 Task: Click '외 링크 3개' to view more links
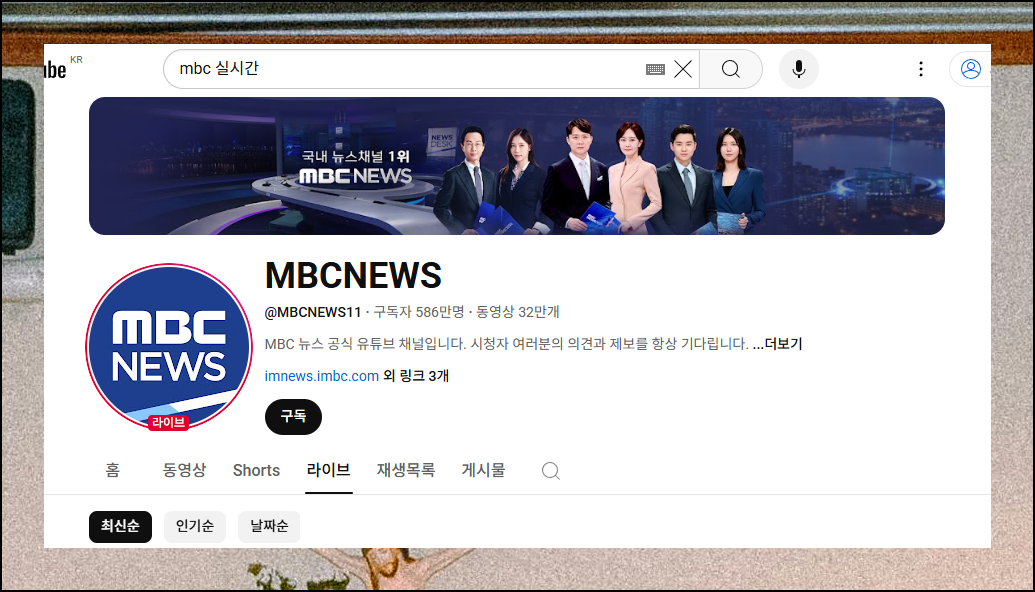pos(416,376)
